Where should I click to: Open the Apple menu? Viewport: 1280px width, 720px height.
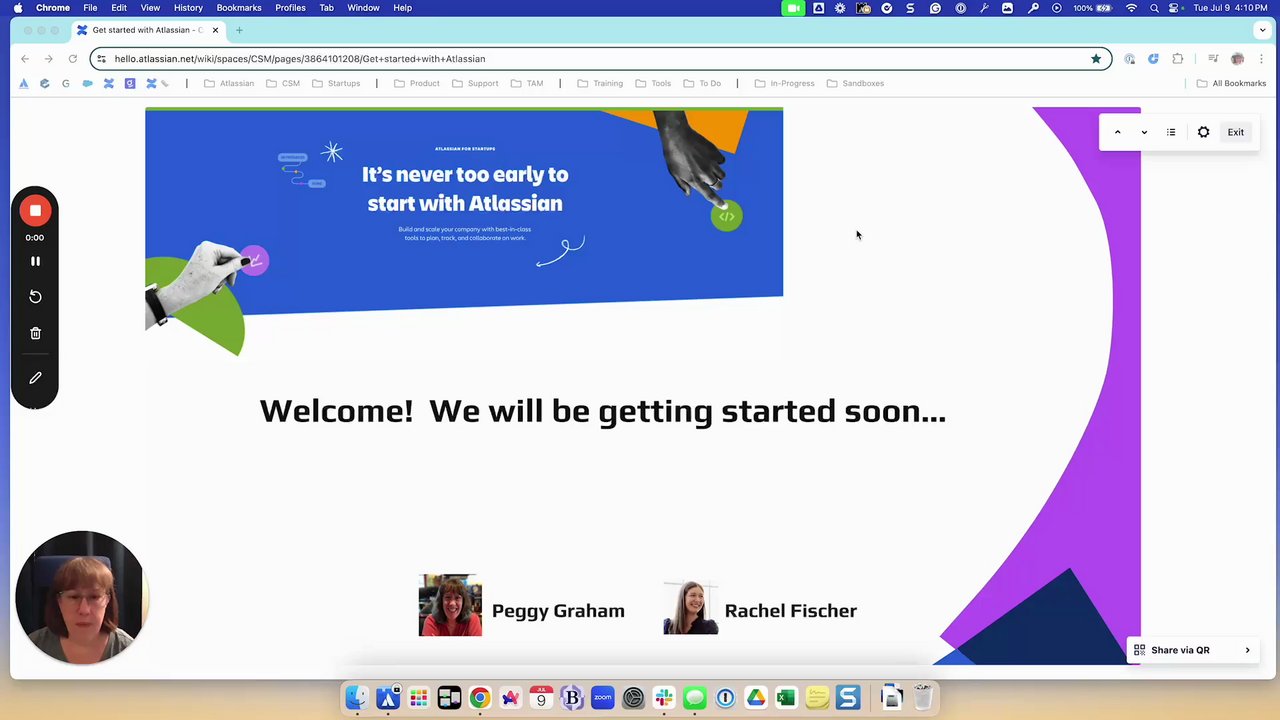click(18, 8)
